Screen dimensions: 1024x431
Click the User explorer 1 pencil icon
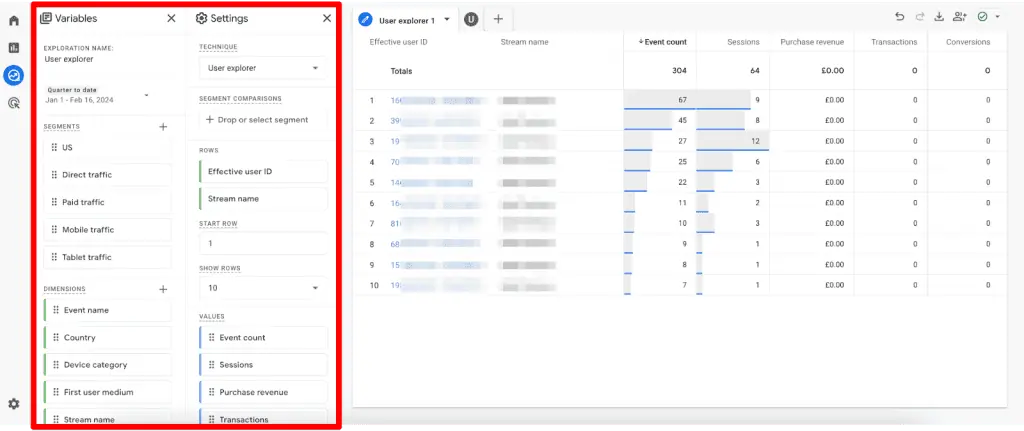pos(366,20)
